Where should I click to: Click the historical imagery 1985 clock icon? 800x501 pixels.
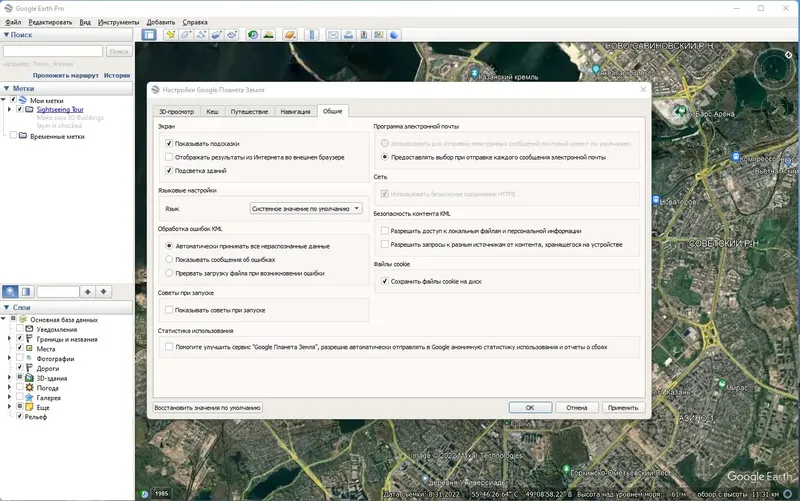click(x=144, y=494)
